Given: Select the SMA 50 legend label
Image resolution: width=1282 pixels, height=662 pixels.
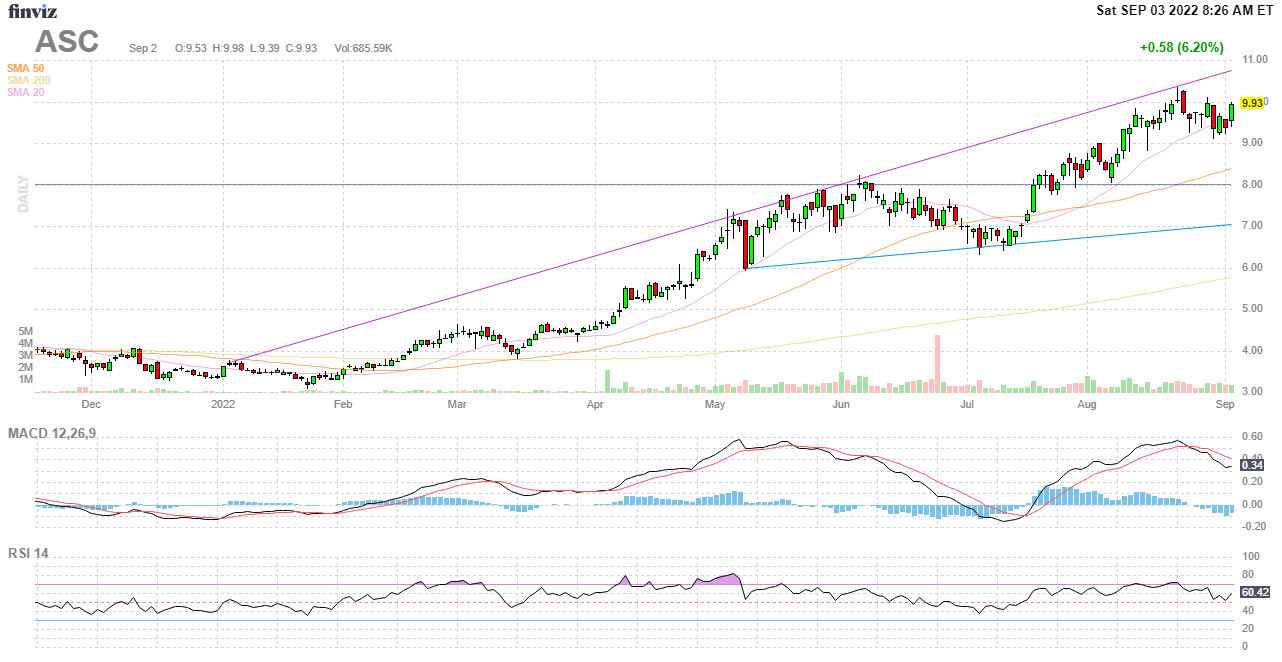Looking at the screenshot, I should [25, 68].
